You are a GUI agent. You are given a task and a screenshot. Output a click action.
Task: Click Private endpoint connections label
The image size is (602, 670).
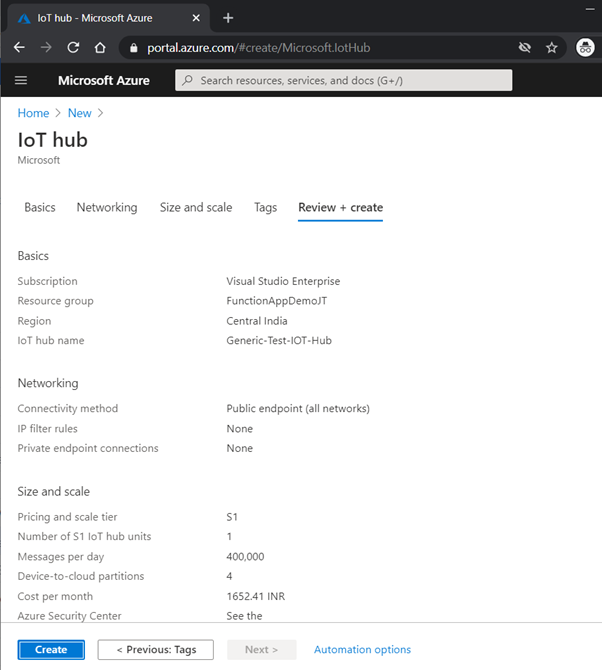click(88, 448)
